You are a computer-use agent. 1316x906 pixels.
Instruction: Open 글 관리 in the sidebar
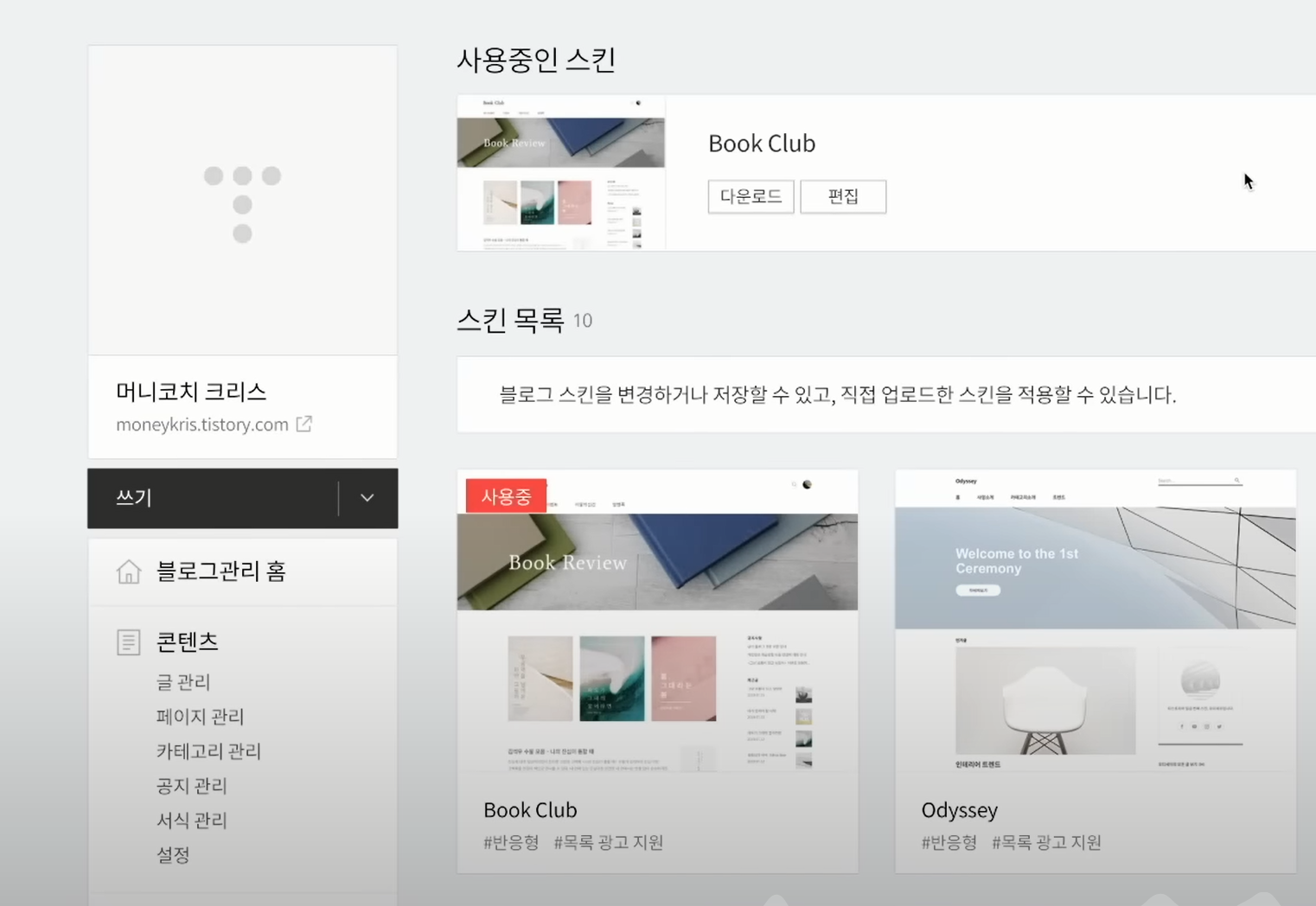click(x=182, y=682)
